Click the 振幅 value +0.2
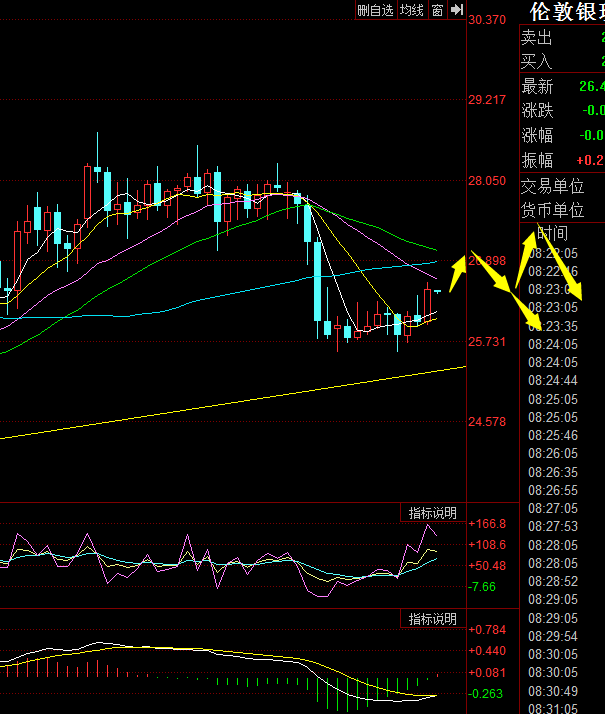Screen dimensions: 605x714 pyautogui.click(x=590, y=160)
